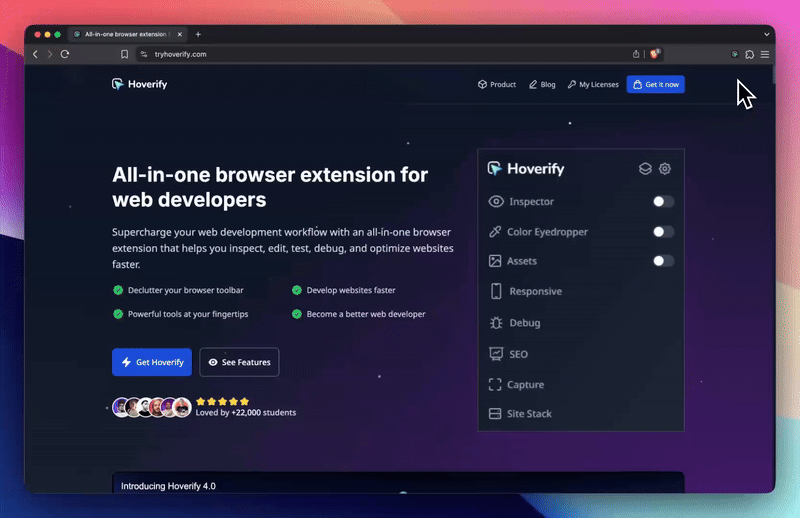The width and height of the screenshot is (800, 518).
Task: Open the Blog link in navbar
Action: point(542,85)
